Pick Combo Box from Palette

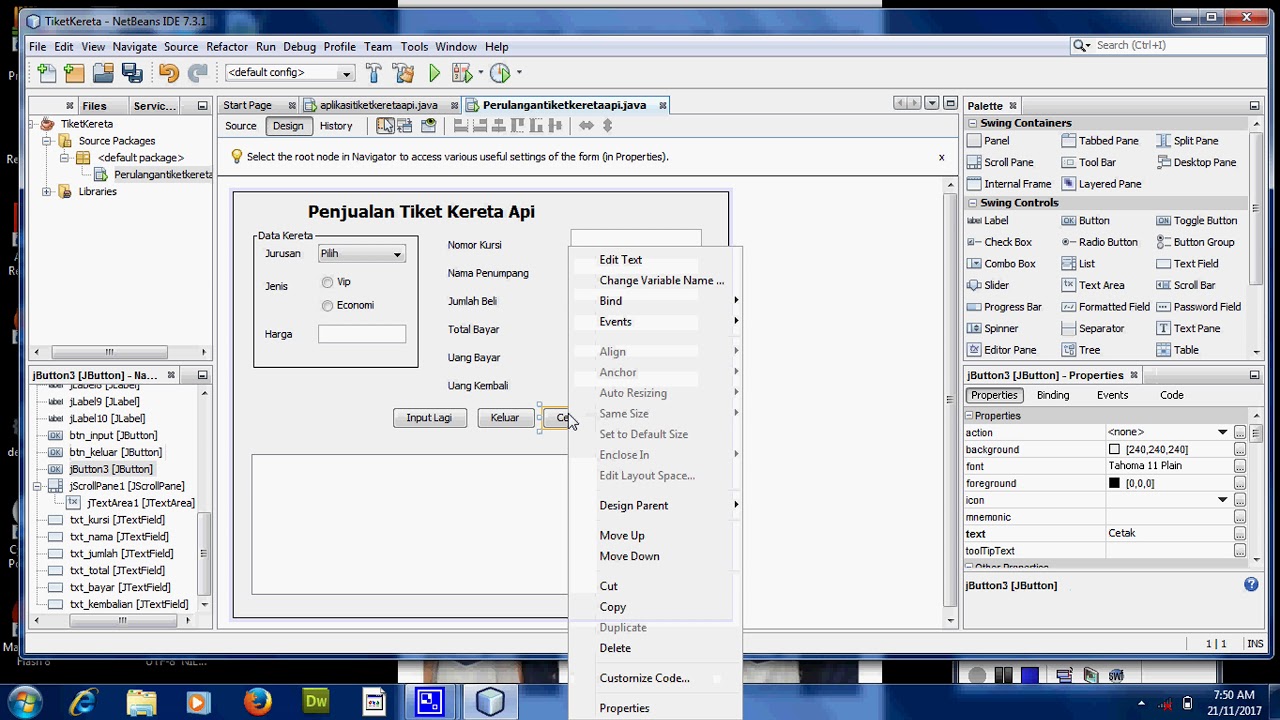coord(1001,264)
